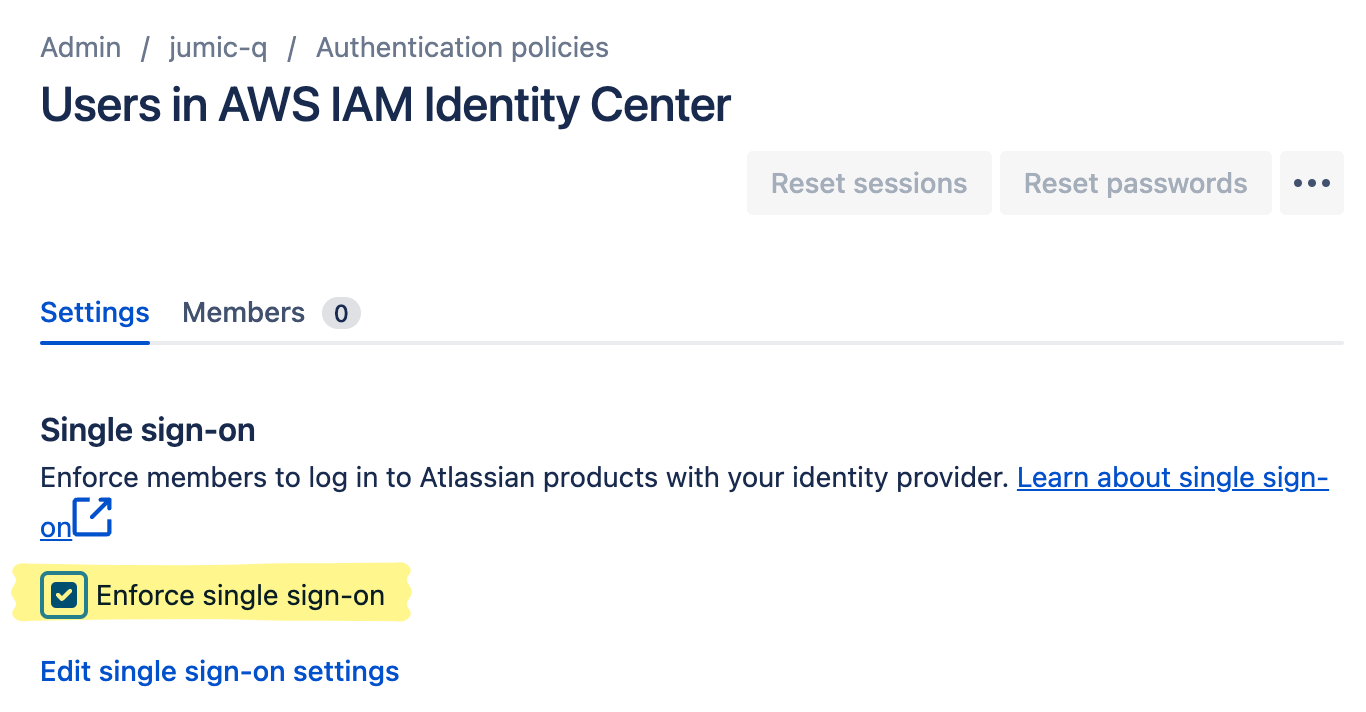Screen dimensions: 1366x712
Task: Click the 'Single sign-on' section heading
Action: 148,431
